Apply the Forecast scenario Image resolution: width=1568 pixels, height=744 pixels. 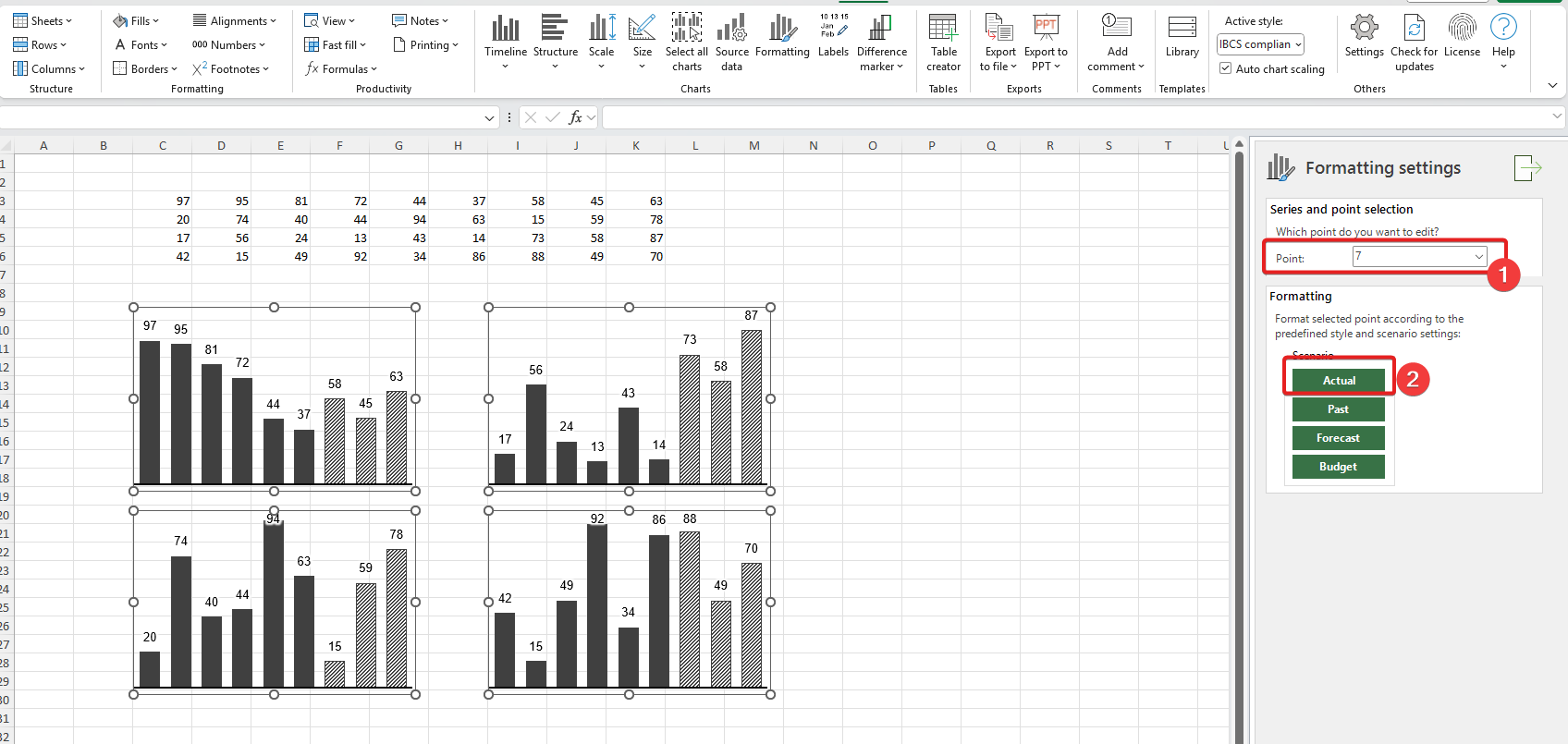(1338, 438)
